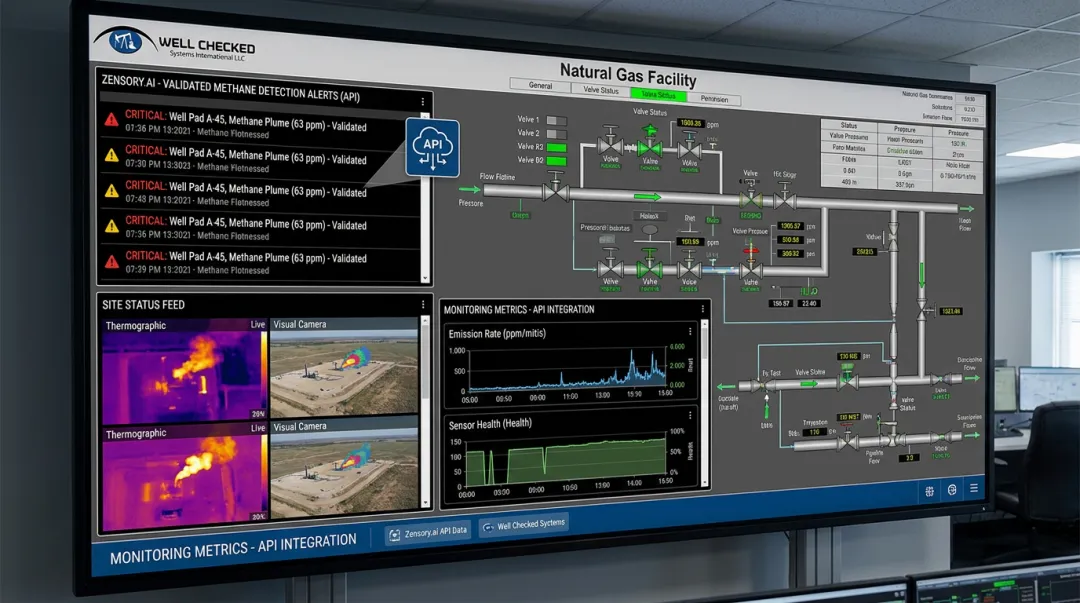The height and width of the screenshot is (603, 1080).
Task: Click yellow warning triangle on 07:36 PM alert
Action: [112, 225]
